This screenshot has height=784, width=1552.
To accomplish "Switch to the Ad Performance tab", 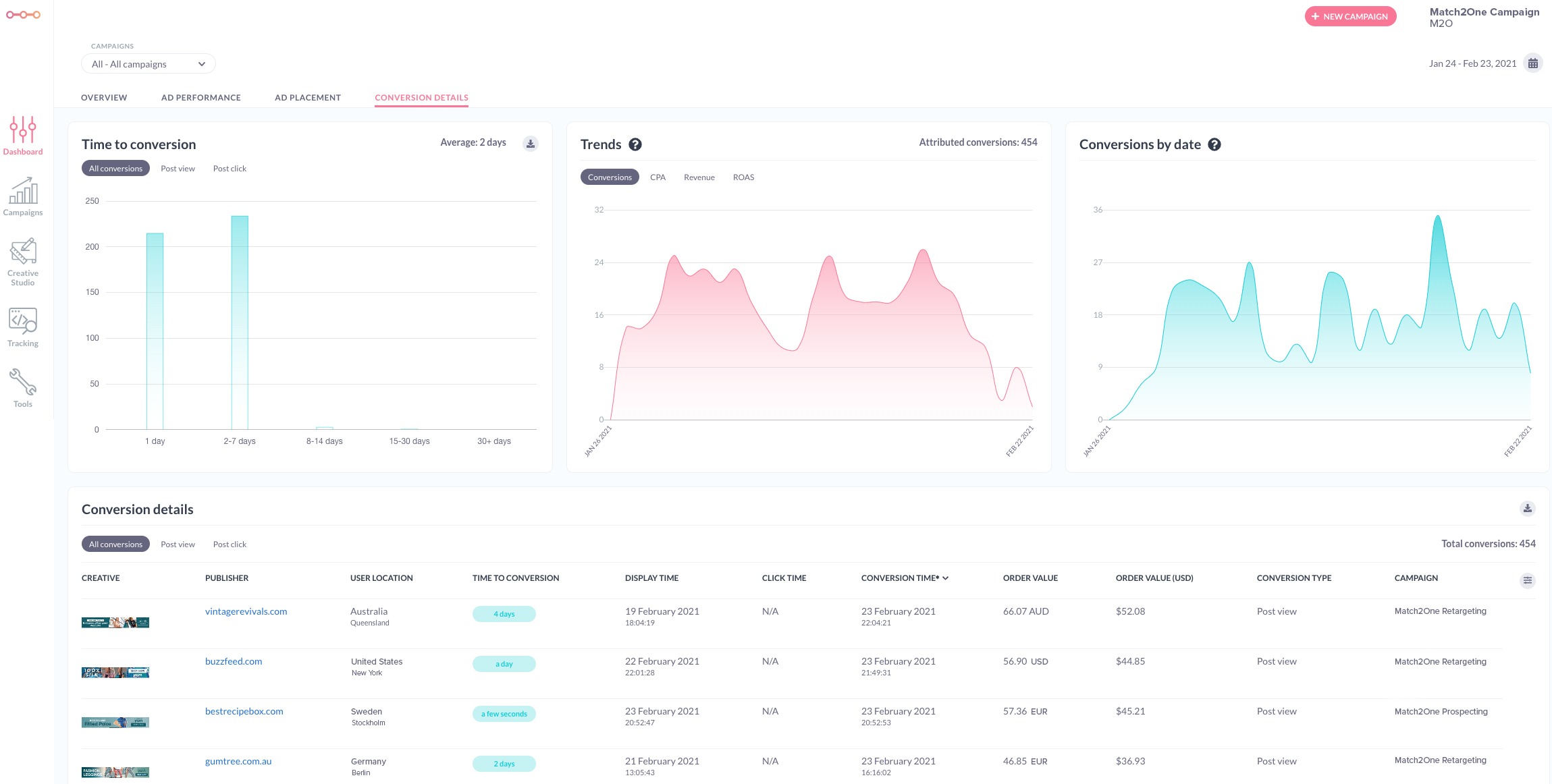I will click(201, 98).
